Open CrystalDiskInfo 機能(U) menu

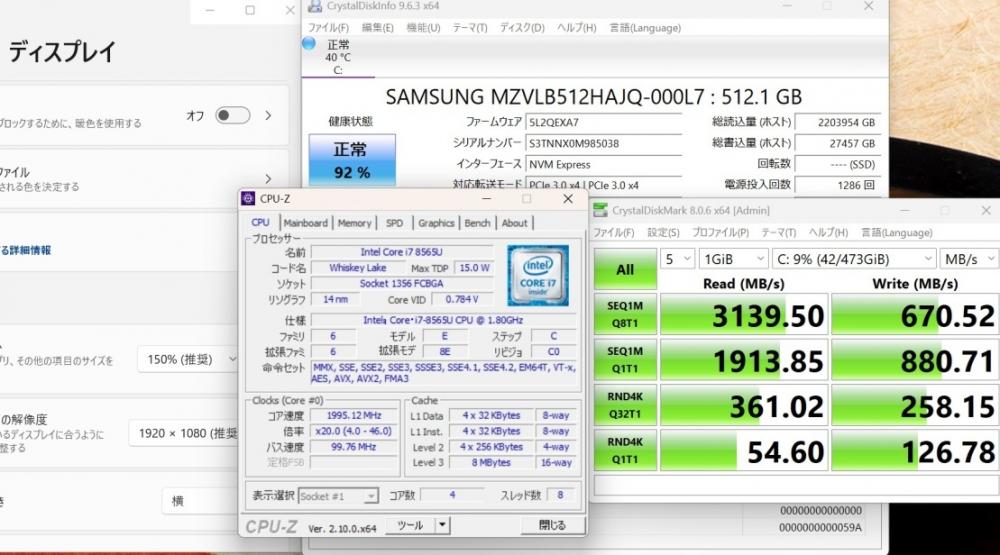click(423, 27)
